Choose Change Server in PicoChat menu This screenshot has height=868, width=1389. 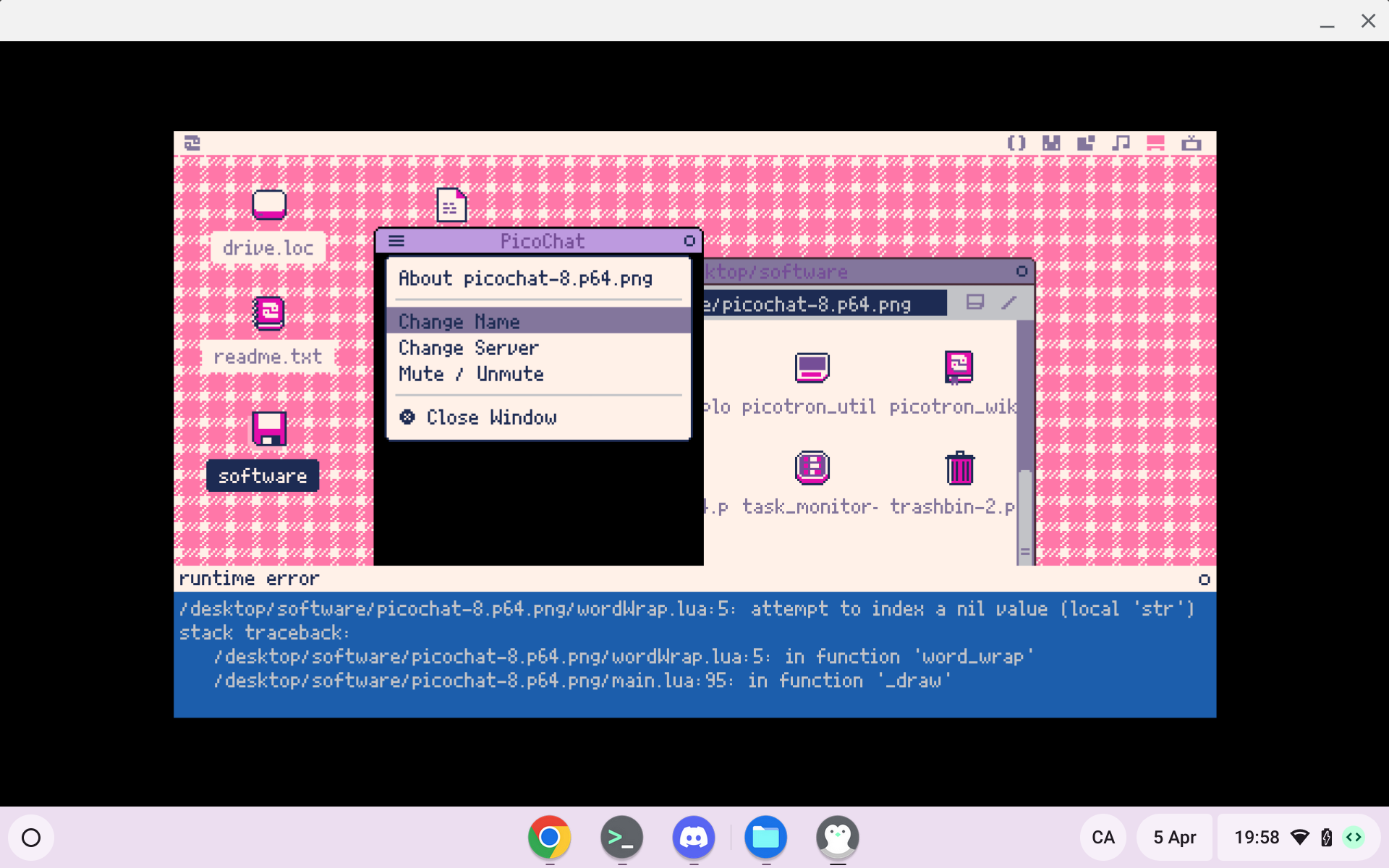tap(539, 348)
